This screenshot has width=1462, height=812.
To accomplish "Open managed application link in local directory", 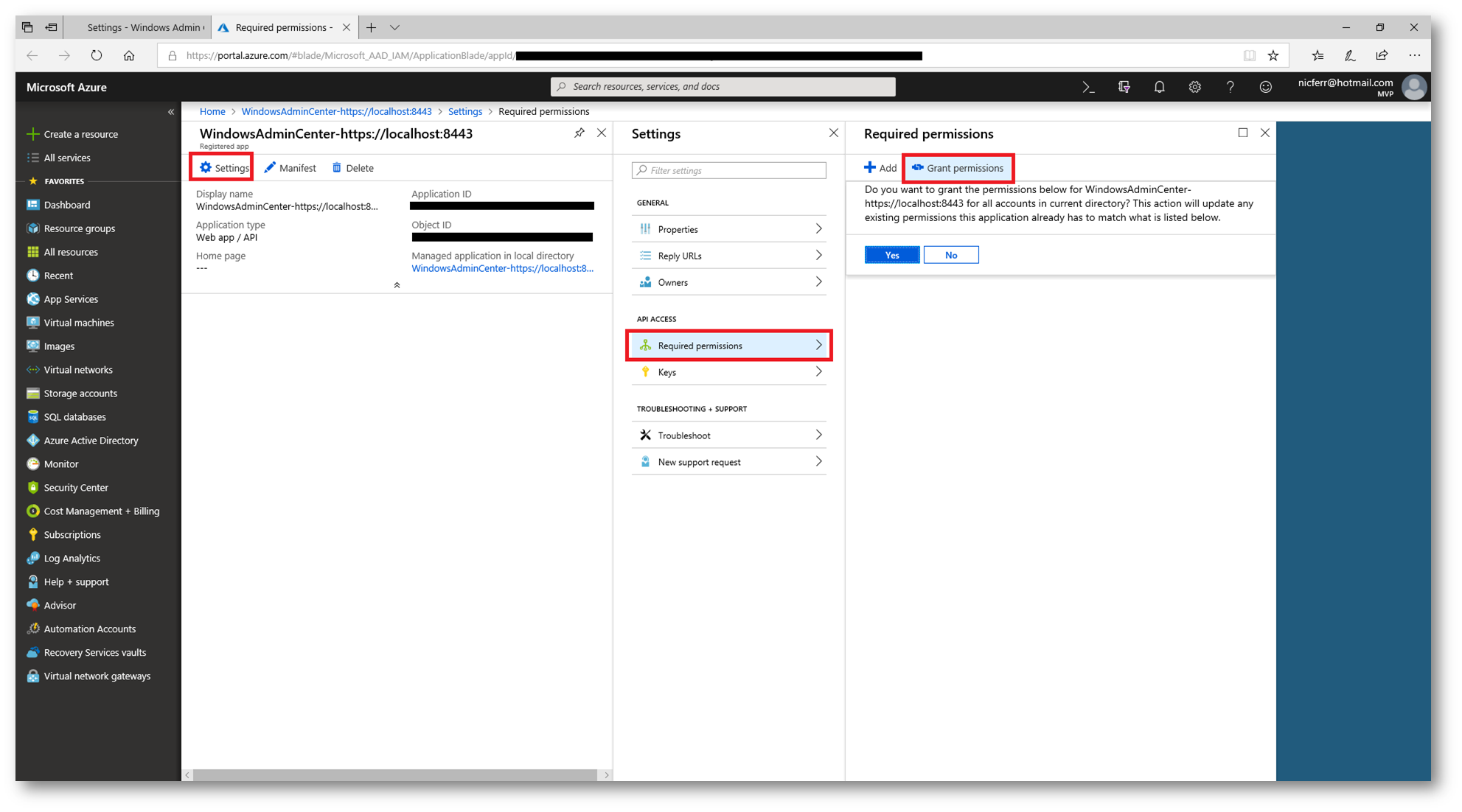I will (502, 268).
